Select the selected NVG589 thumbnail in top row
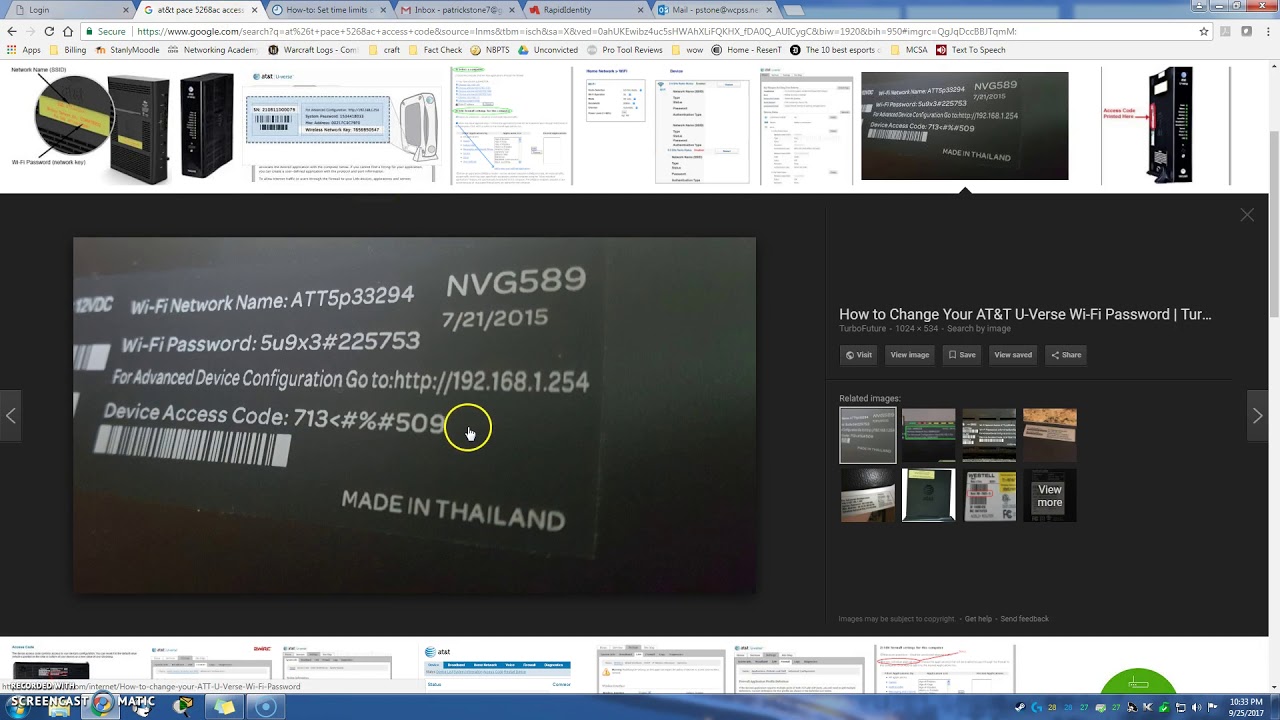1280x720 pixels. click(964, 126)
